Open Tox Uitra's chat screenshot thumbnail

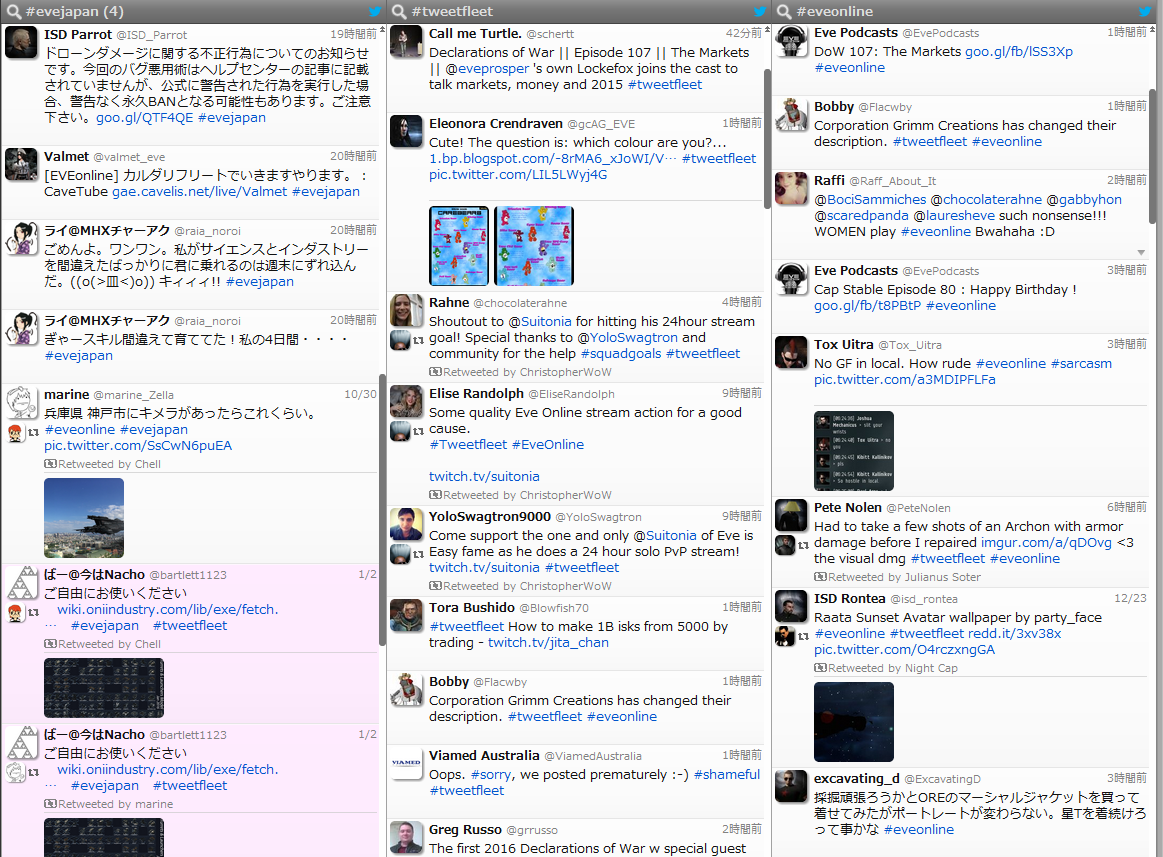pos(854,450)
